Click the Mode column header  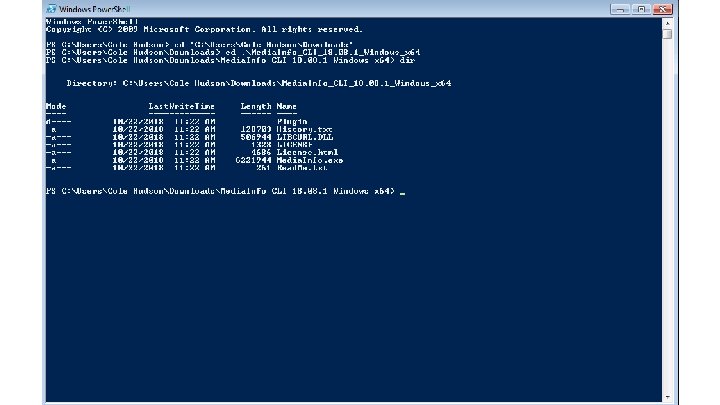pos(56,106)
